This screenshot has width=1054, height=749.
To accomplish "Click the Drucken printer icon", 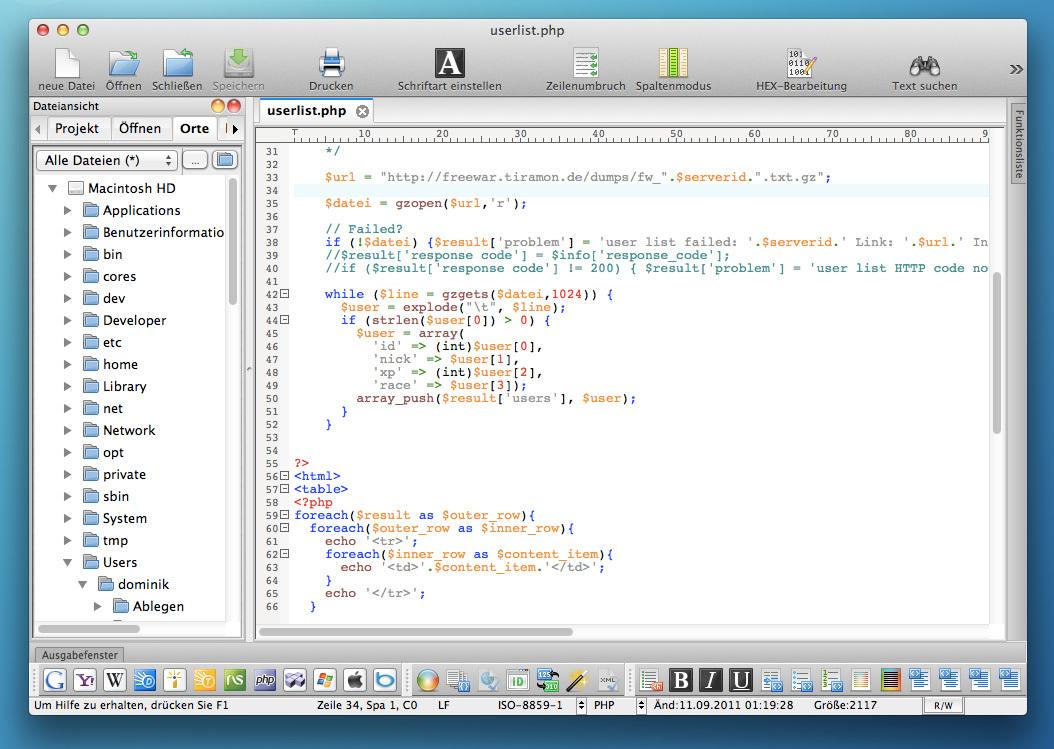I will (x=331, y=65).
